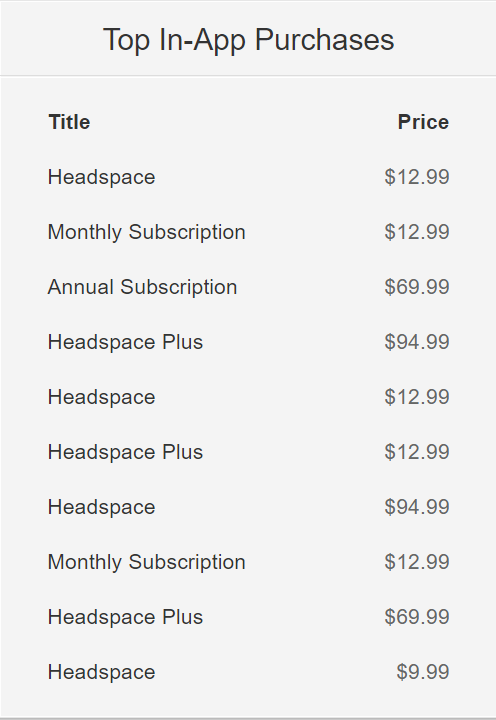Screen dimensions: 496x720
Task: Click the $9.99 price value
Action: (423, 672)
